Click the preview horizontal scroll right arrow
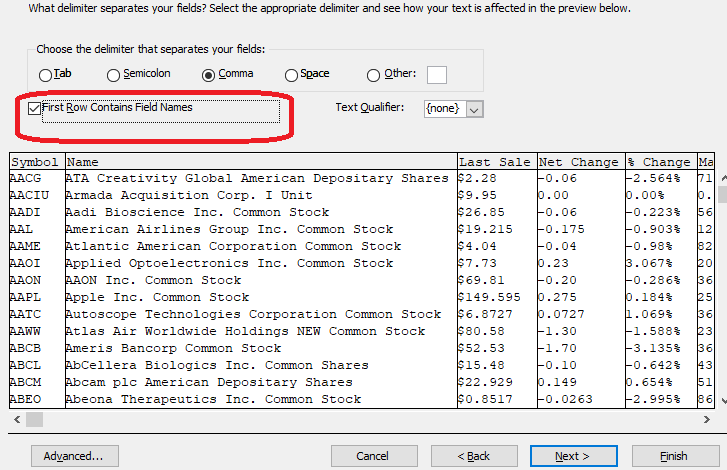This screenshot has width=727, height=470. tap(707, 419)
